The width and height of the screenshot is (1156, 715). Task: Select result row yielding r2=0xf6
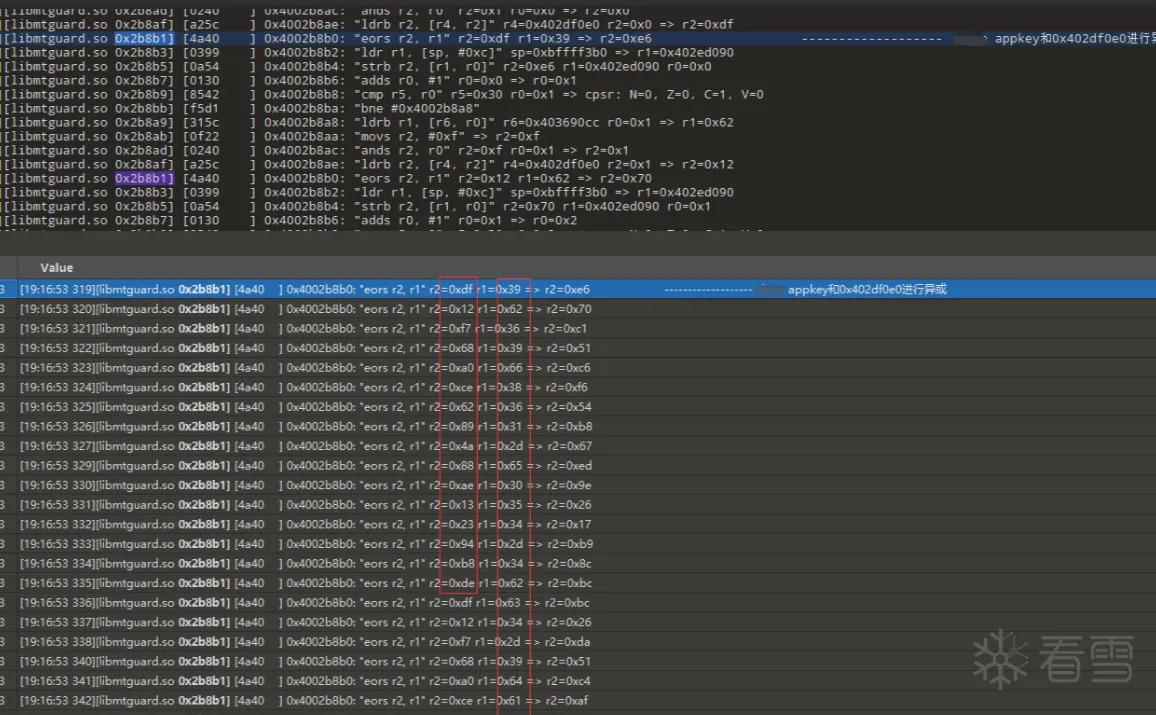point(578,387)
